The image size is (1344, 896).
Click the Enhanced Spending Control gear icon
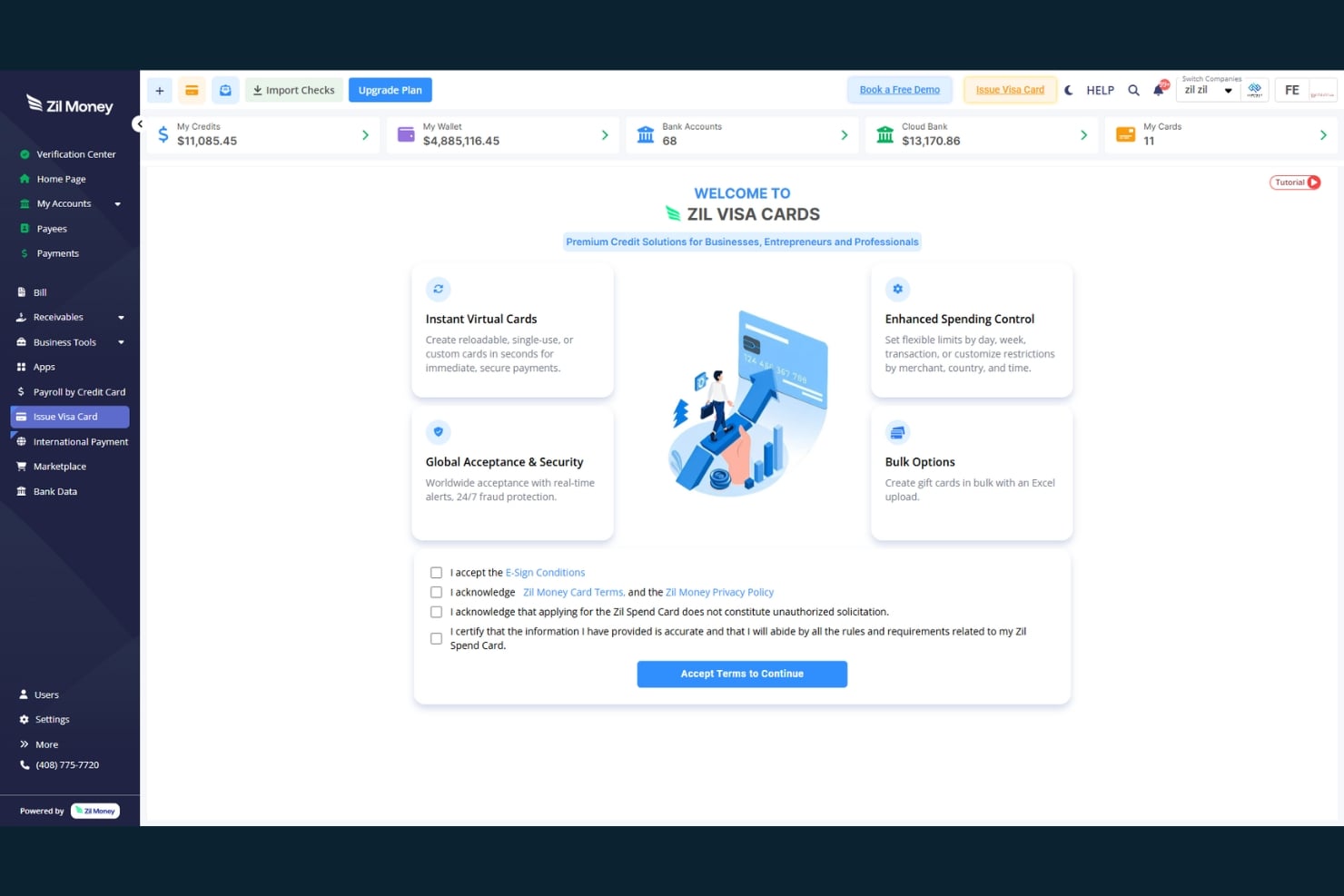tap(897, 289)
